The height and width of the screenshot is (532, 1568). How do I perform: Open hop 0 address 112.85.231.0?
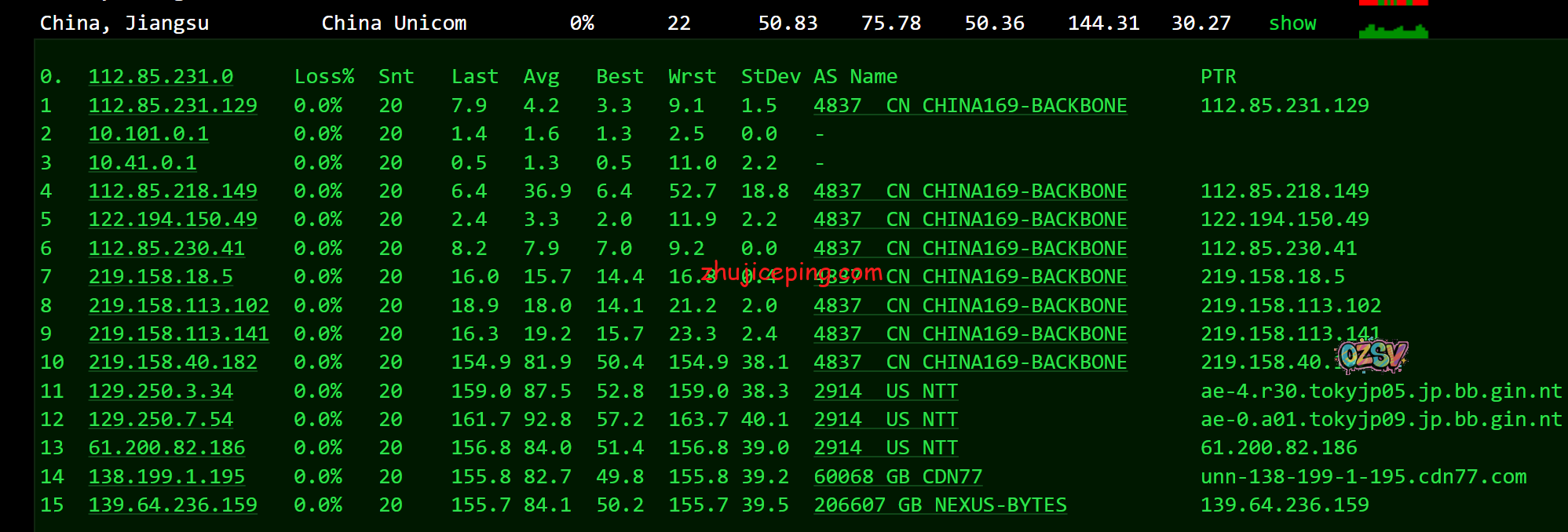coord(160,77)
